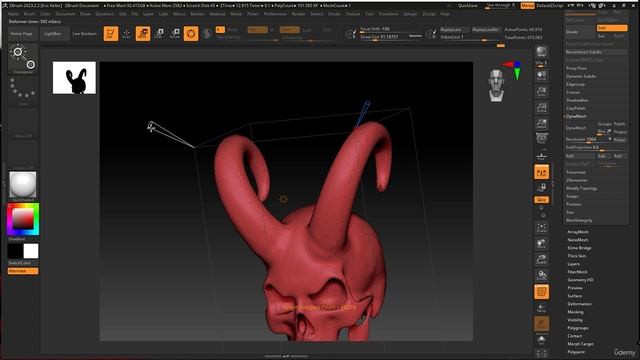Collapse the DynaMesh section header
The width and height of the screenshot is (640, 360).
(576, 116)
